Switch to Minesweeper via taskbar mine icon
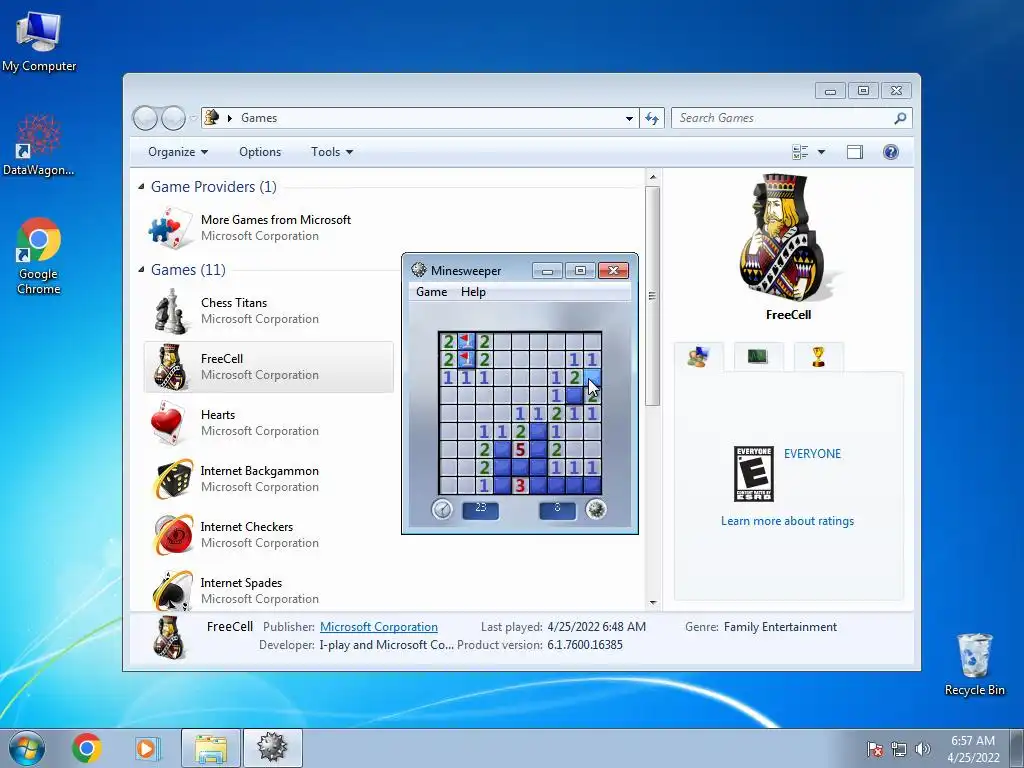 tap(272, 748)
